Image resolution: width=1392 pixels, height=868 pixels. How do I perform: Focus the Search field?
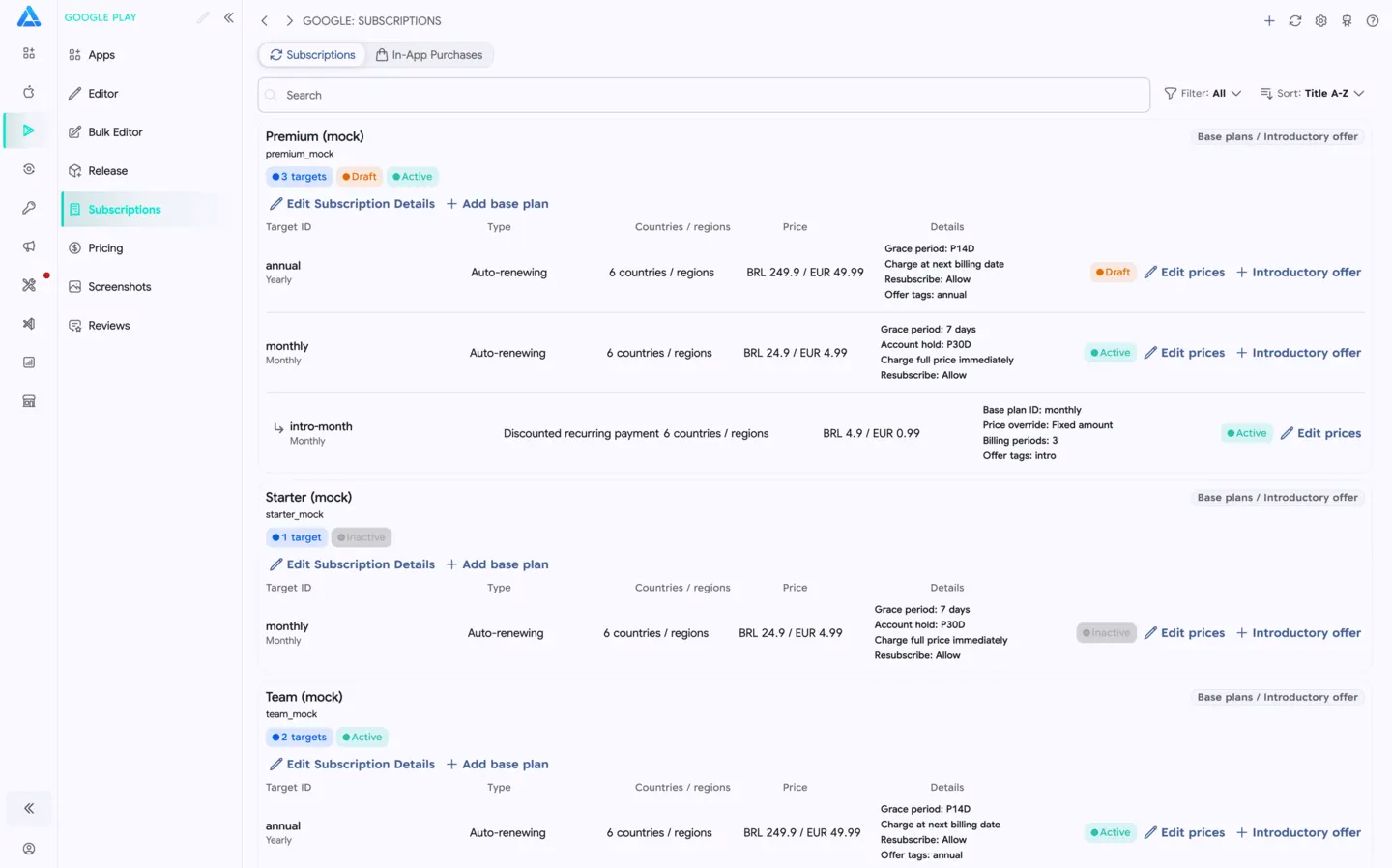[704, 95]
